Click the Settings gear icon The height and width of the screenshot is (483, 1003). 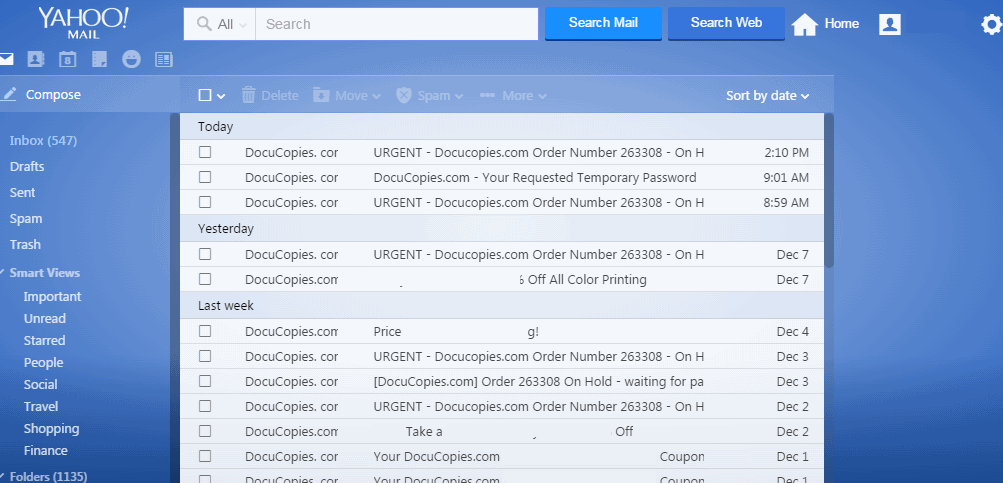point(990,25)
